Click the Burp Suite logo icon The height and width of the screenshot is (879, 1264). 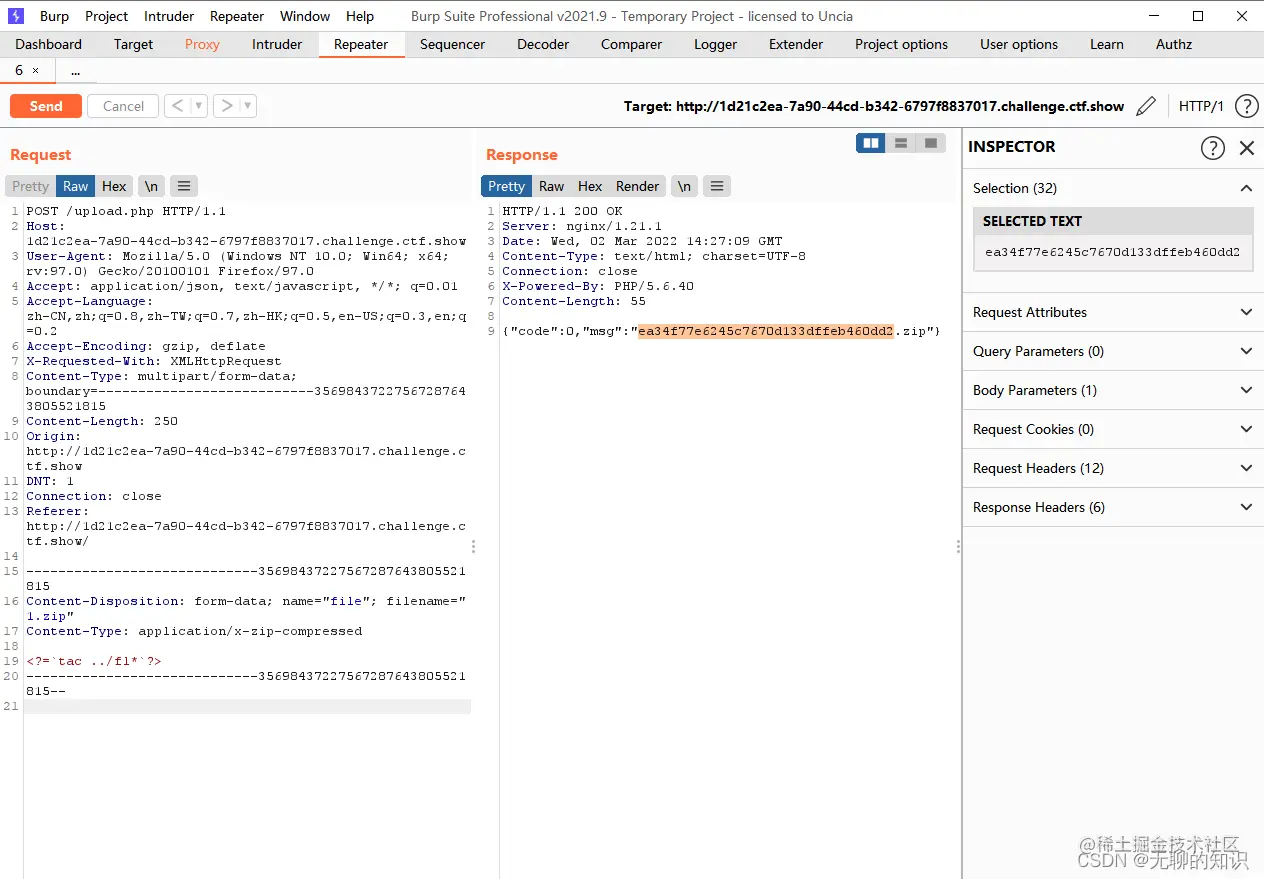pyautogui.click(x=16, y=16)
